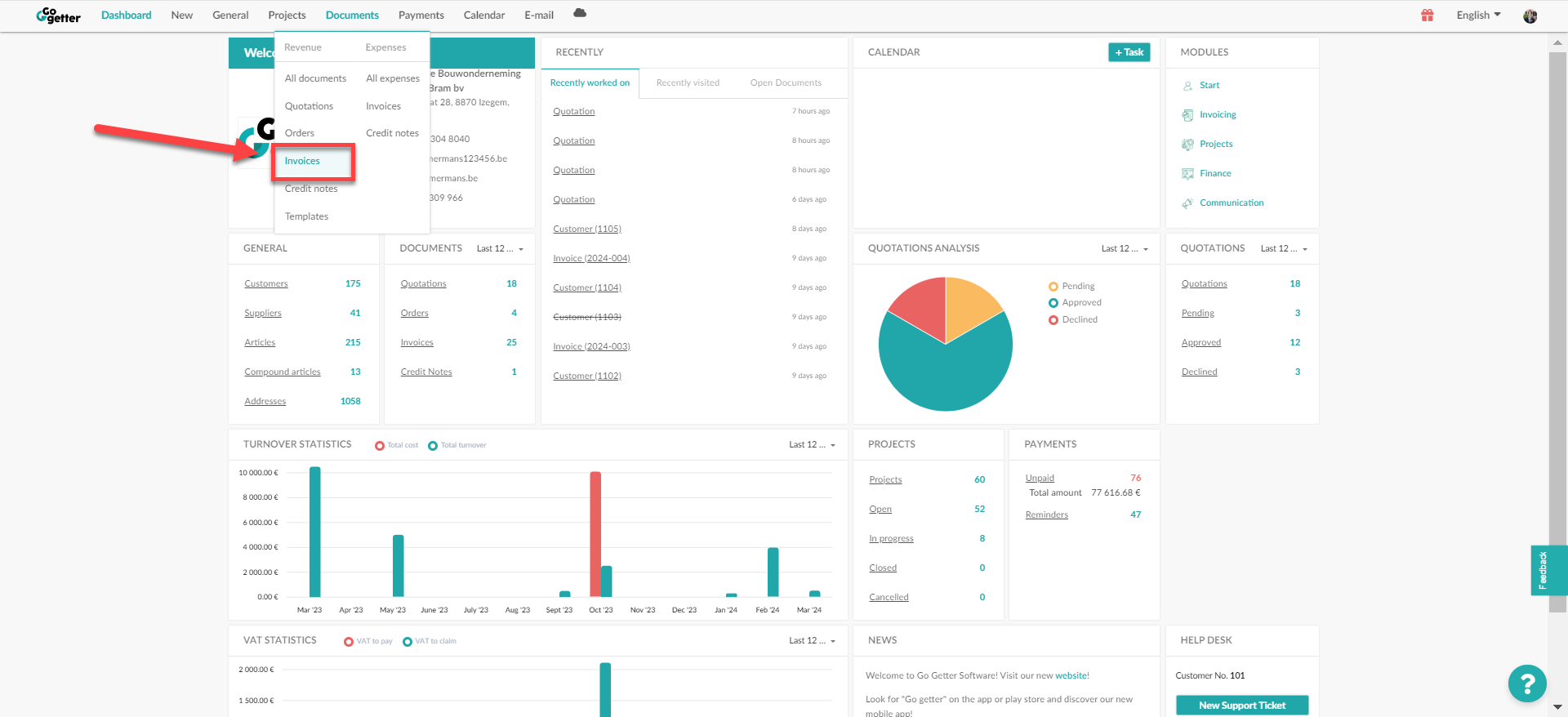Select Templates in Documents menu
The image size is (1568, 717).
306,216
